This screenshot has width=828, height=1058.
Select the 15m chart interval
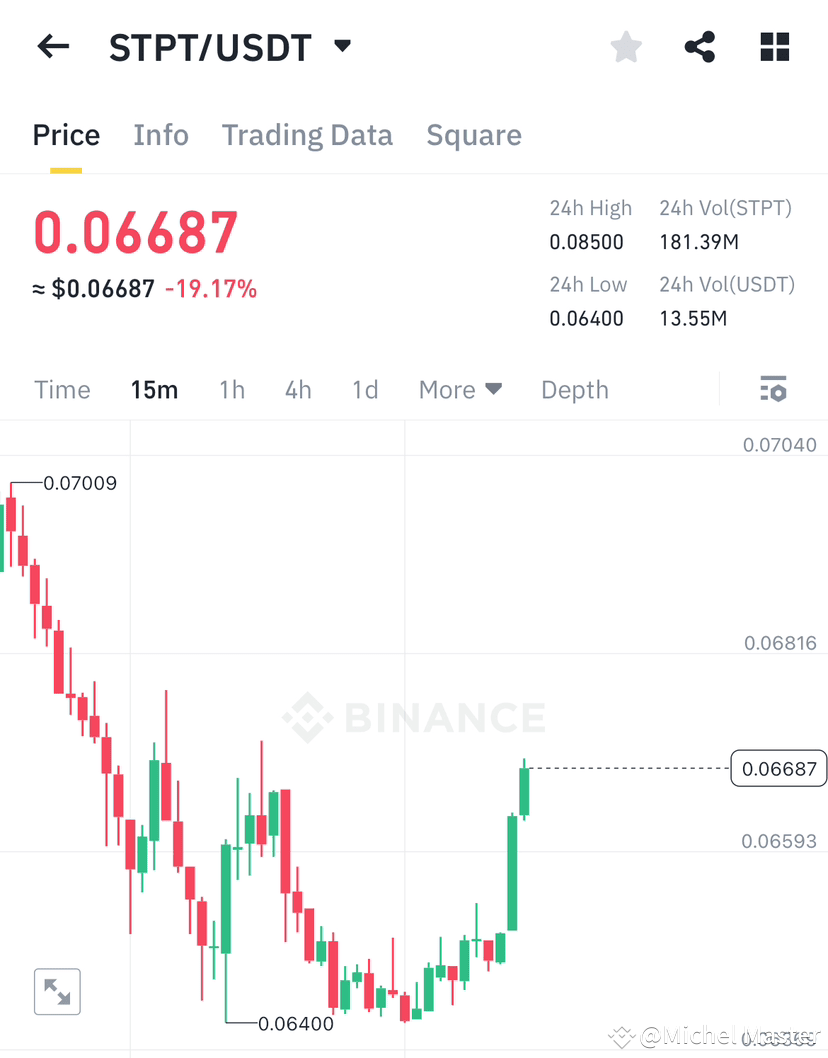coord(154,390)
